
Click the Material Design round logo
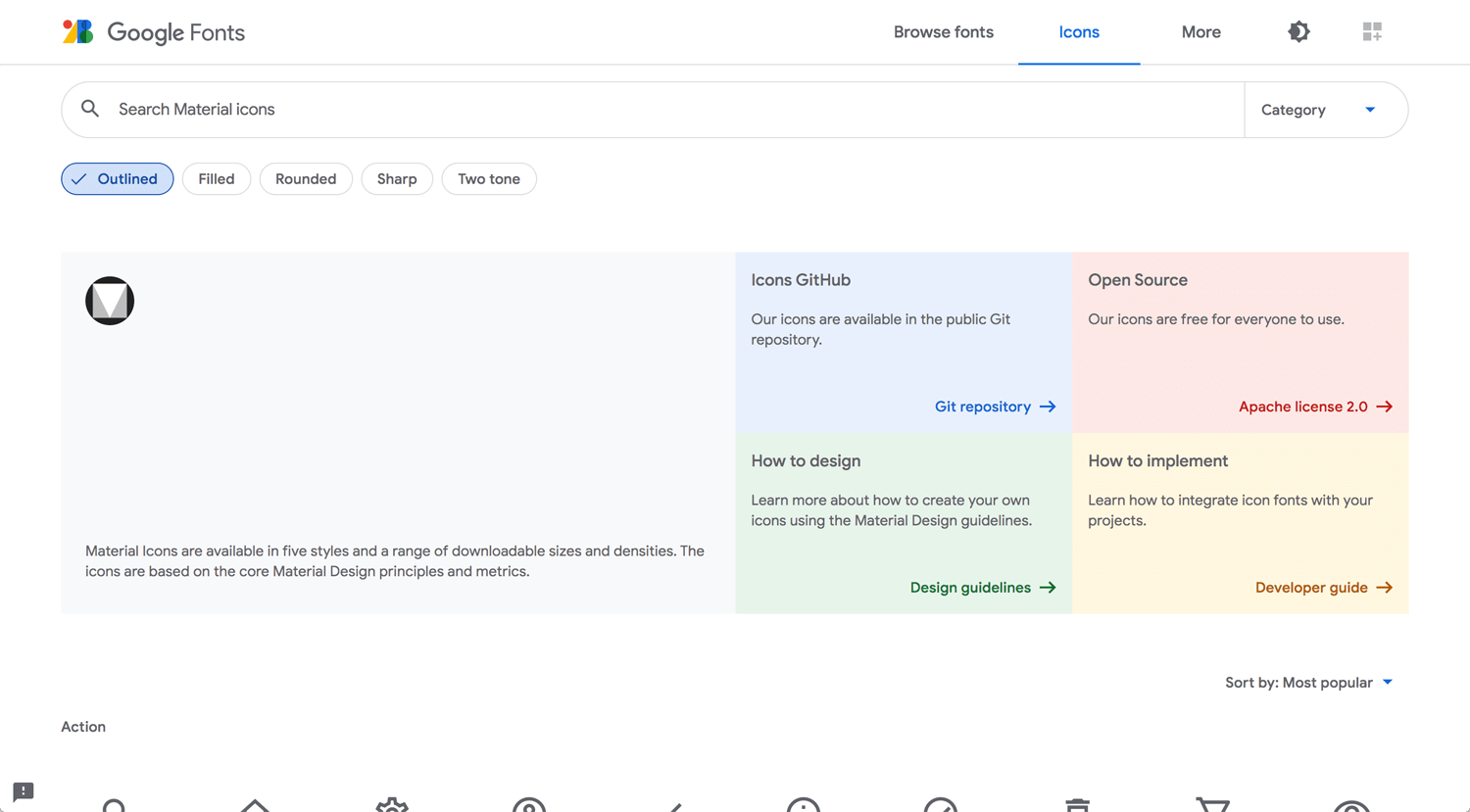coord(110,301)
